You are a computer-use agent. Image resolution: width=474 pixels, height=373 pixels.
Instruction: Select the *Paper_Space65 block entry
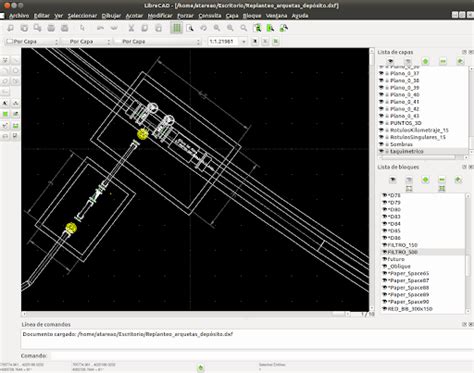point(408,273)
